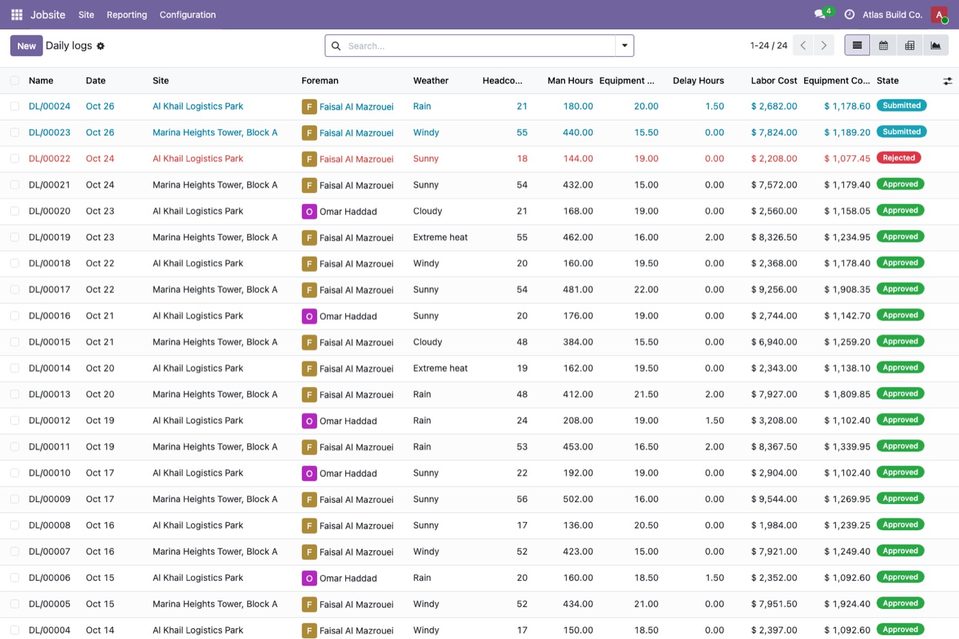959x639 pixels.
Task: Sort by Foreman column header
Action: click(x=320, y=81)
